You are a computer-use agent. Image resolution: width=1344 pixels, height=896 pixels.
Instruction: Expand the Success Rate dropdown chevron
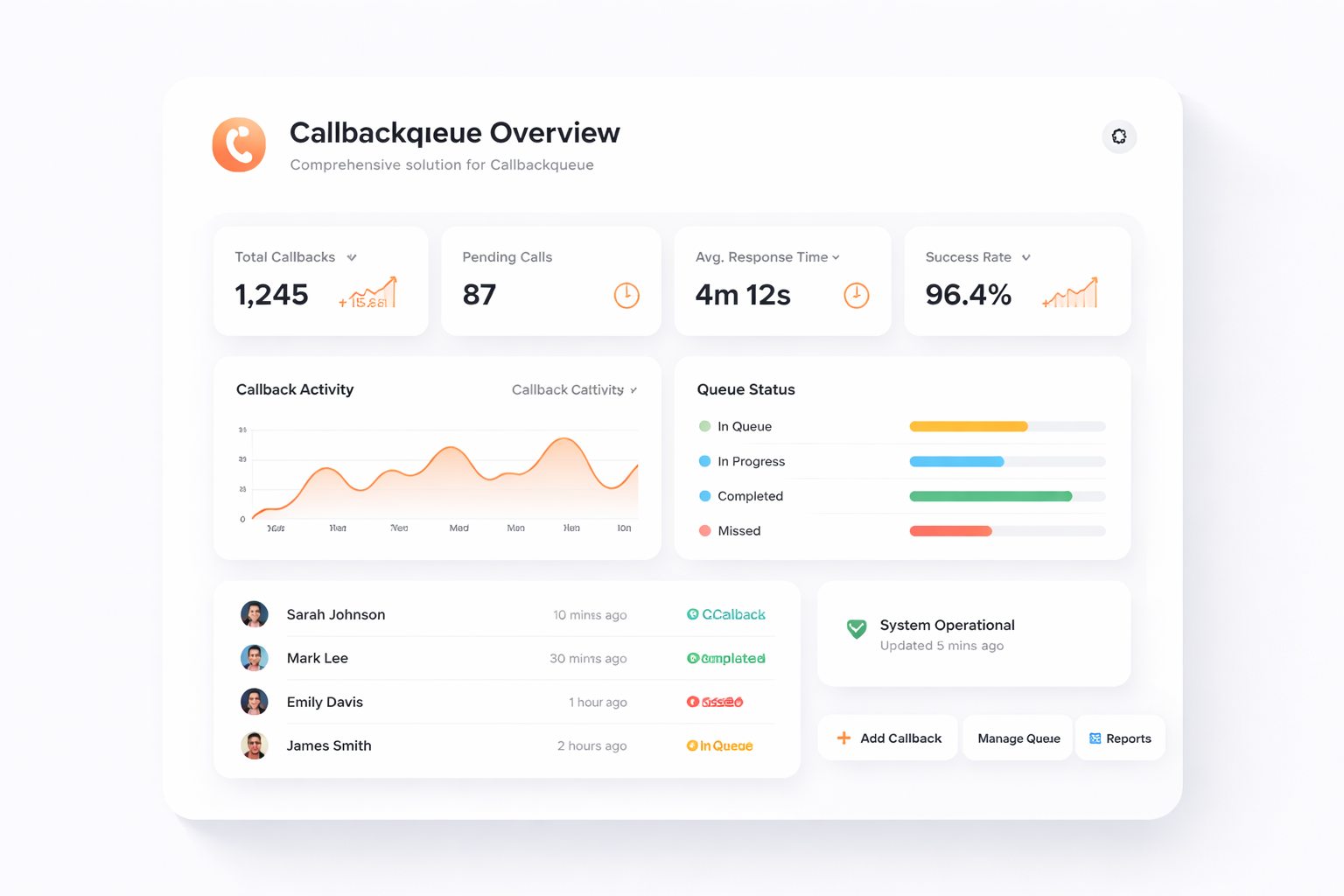point(1026,257)
